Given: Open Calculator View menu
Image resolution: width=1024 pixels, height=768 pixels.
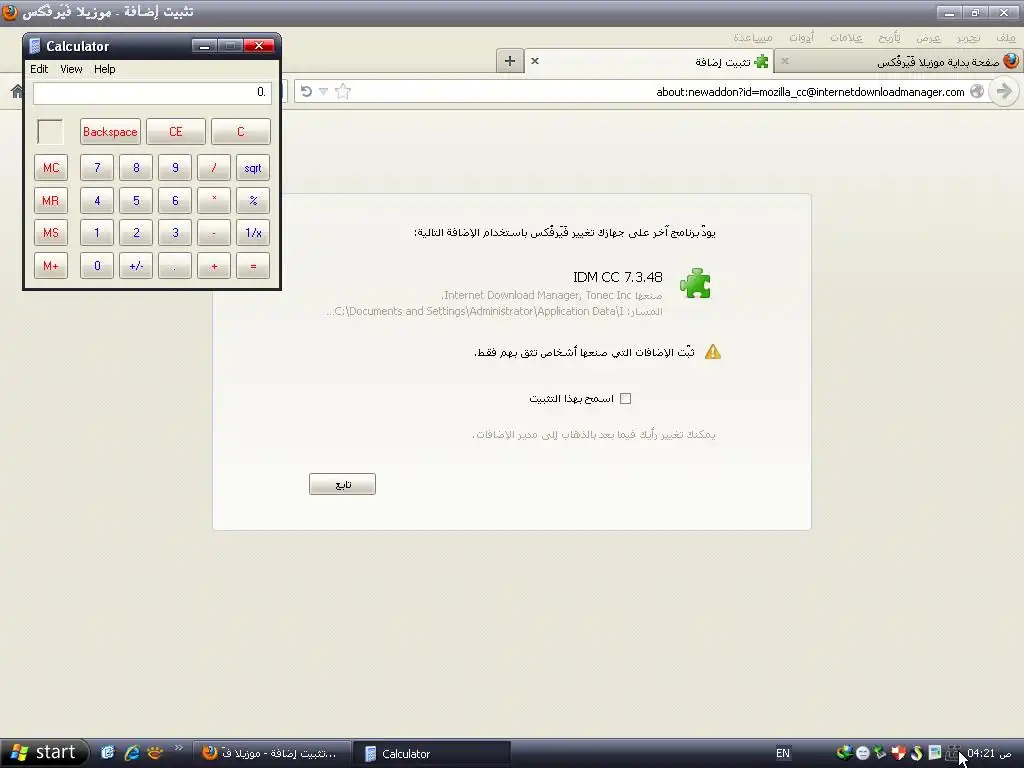Looking at the screenshot, I should click(71, 69).
